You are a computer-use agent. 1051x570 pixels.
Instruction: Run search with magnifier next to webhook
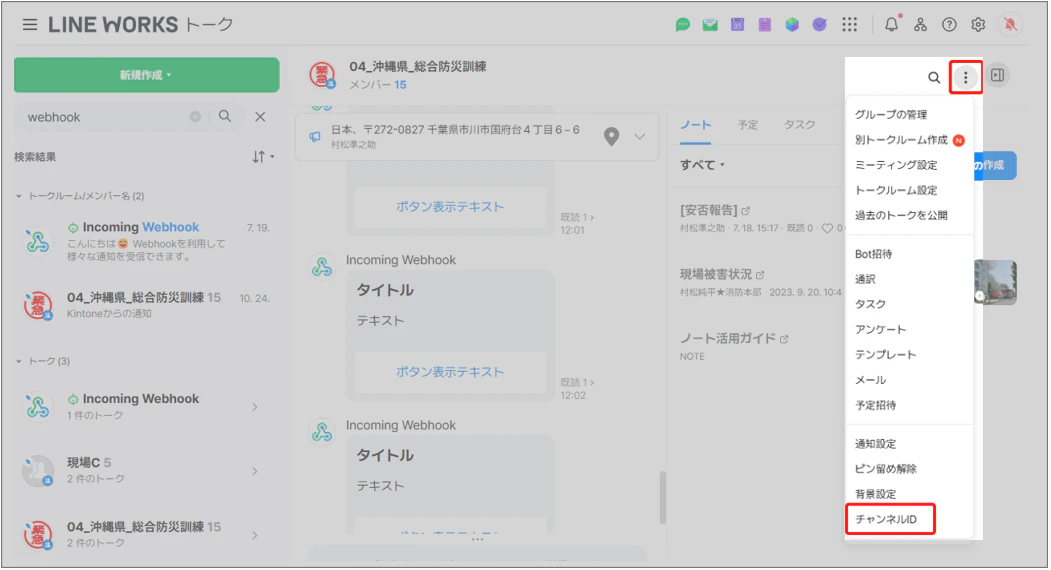pos(225,116)
